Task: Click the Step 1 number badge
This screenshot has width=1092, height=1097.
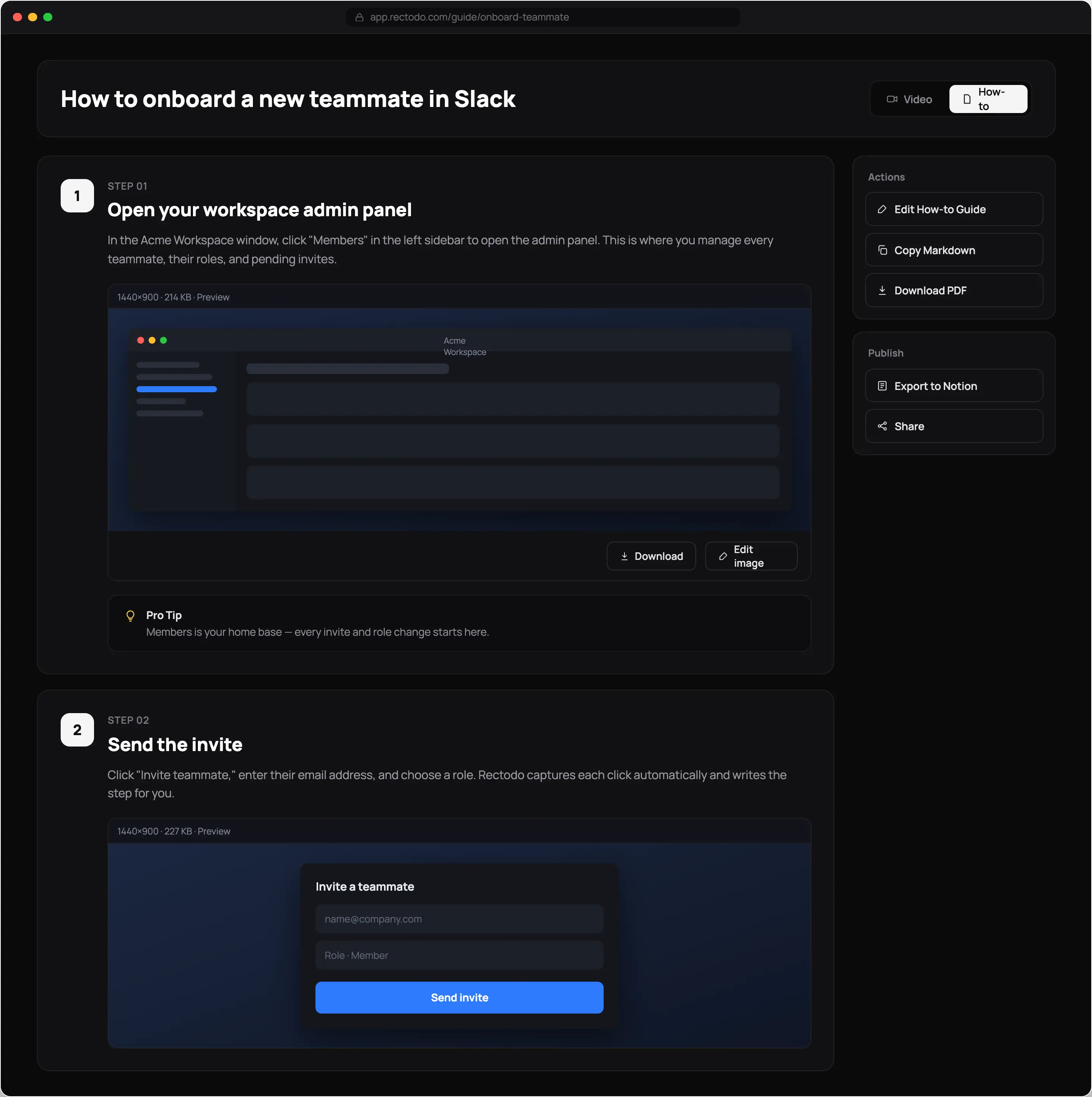Action: point(77,196)
